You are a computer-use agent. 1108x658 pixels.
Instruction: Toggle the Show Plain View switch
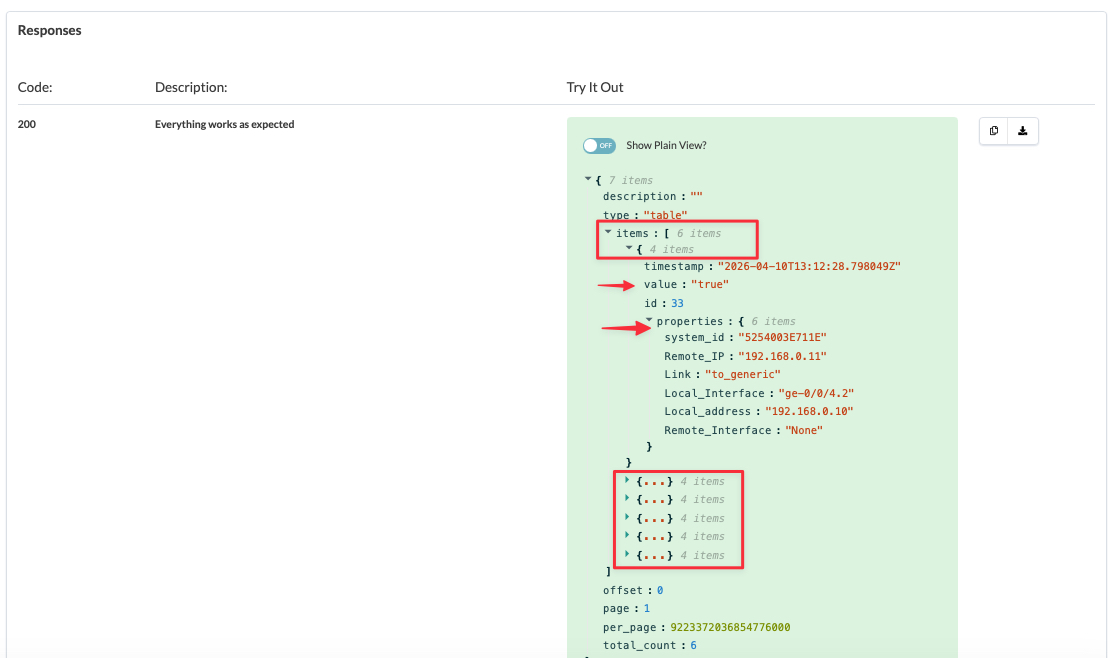[x=599, y=146]
